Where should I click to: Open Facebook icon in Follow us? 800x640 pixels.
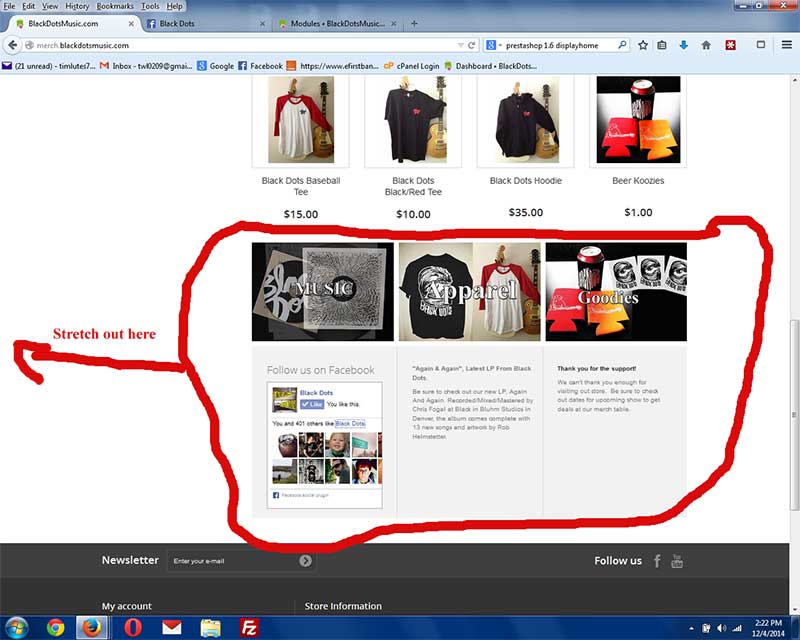(657, 561)
